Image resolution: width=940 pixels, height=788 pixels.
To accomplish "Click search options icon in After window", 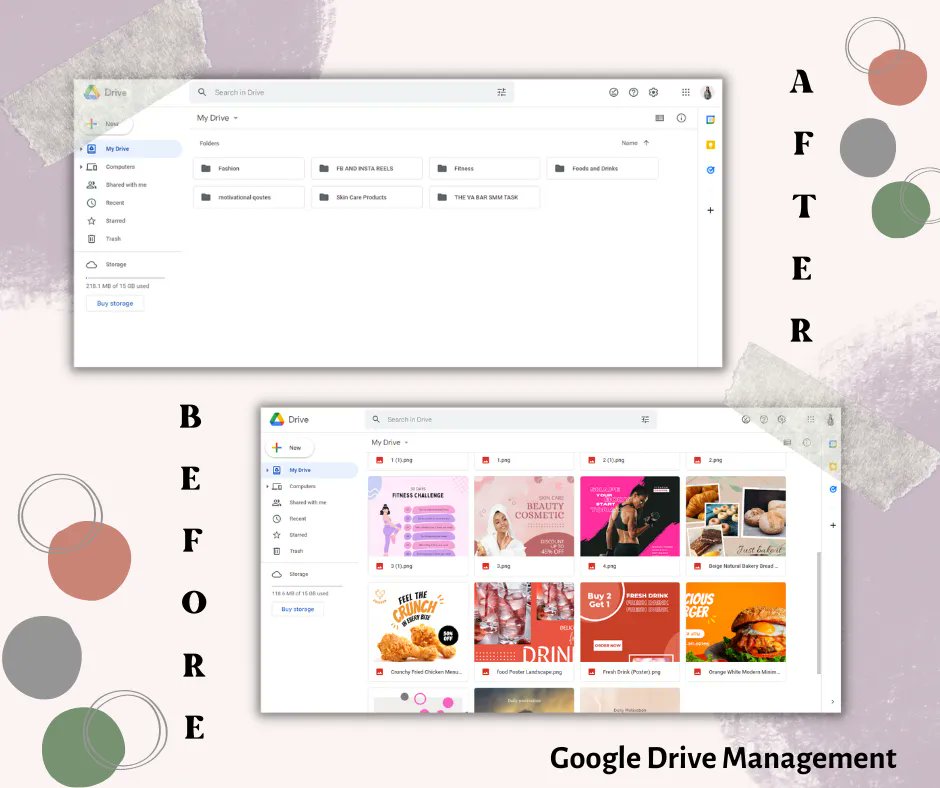I will coord(501,92).
